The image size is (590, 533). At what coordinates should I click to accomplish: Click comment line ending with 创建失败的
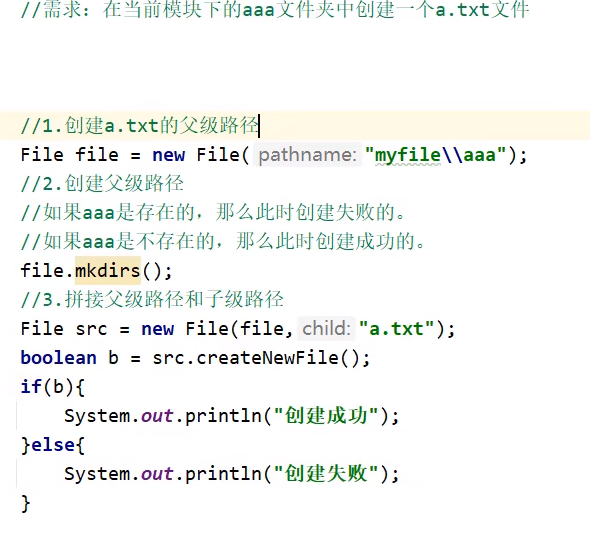(213, 213)
